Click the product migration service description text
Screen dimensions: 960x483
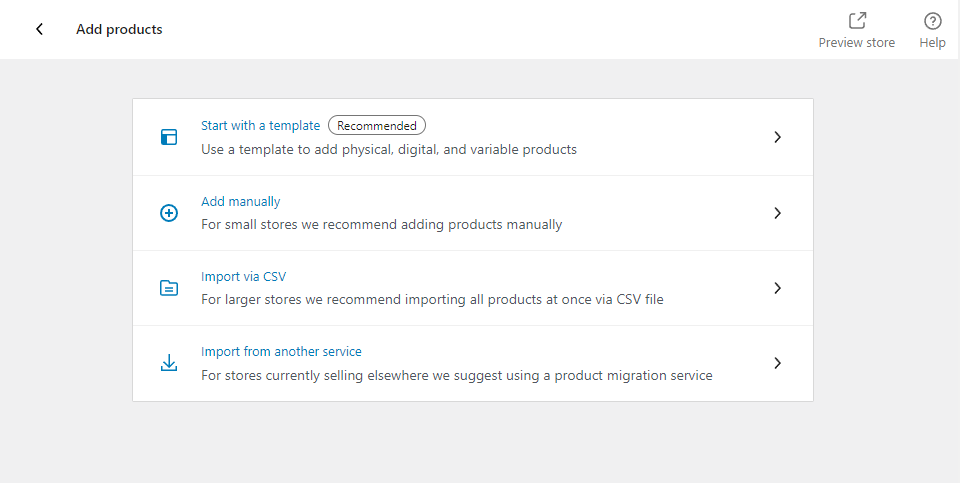tap(457, 375)
